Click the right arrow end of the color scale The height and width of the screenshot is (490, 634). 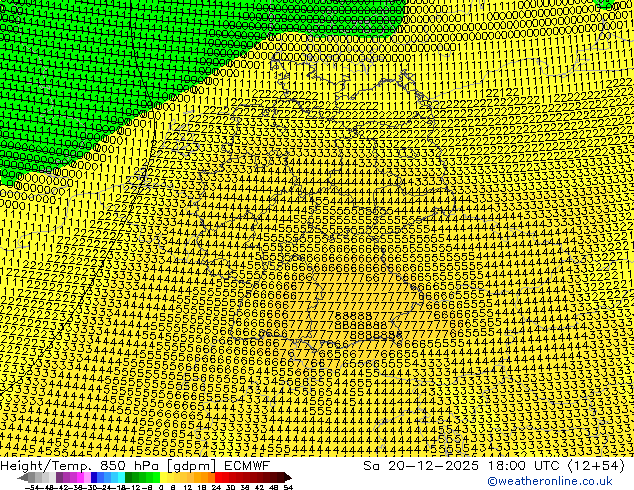pos(288,477)
